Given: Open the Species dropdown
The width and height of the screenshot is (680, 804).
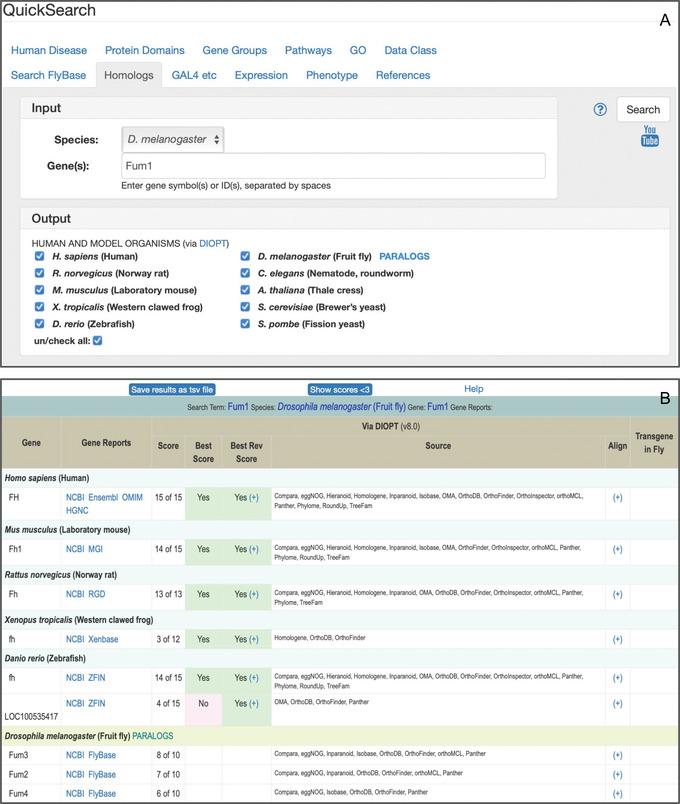Looking at the screenshot, I should (x=172, y=139).
